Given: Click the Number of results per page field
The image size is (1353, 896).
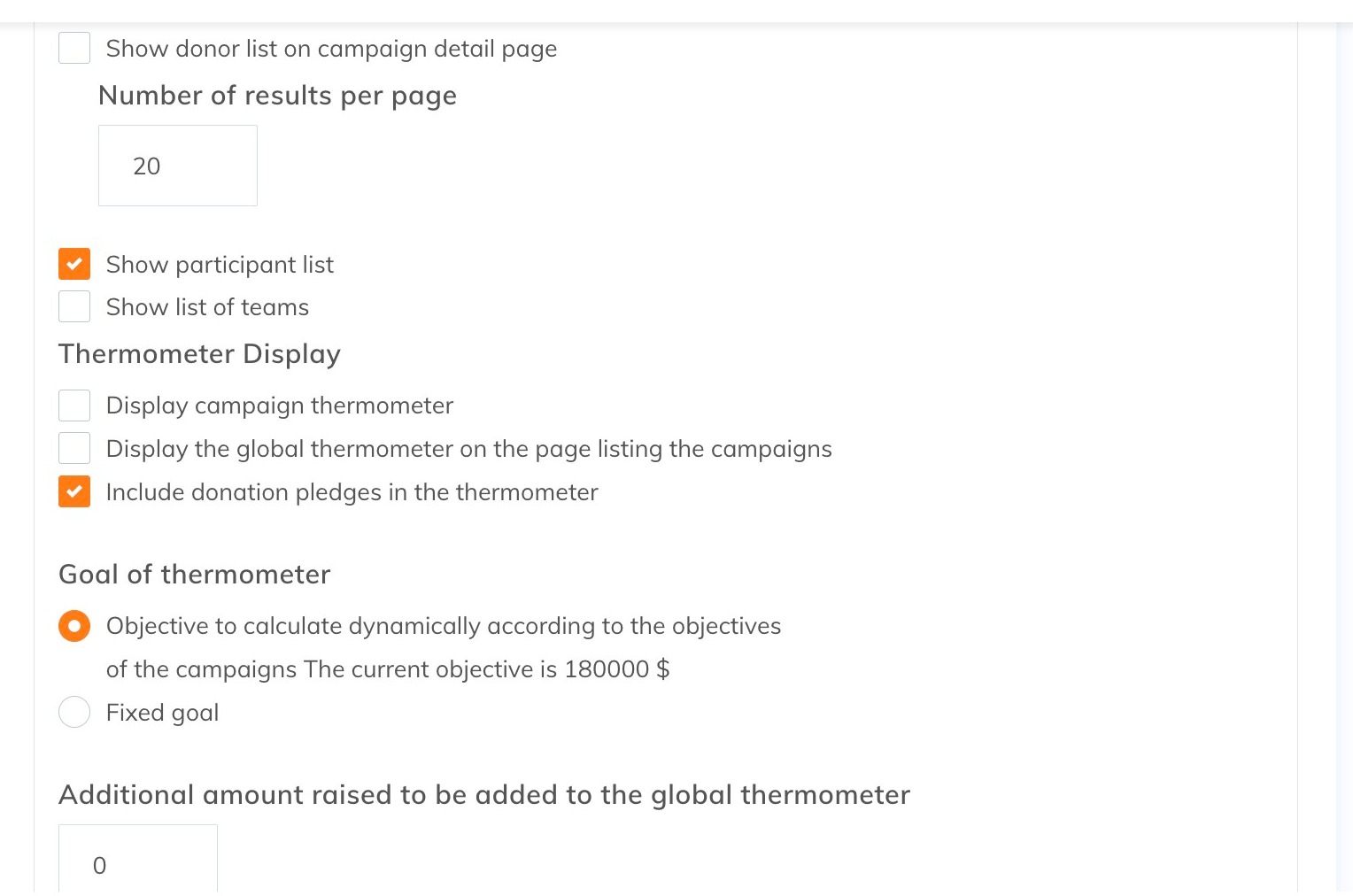Looking at the screenshot, I should click(x=177, y=166).
